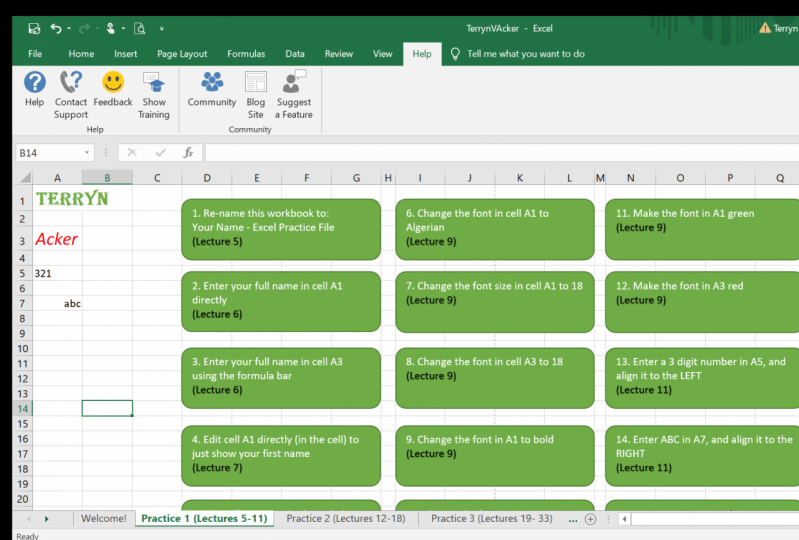The image size is (799, 540).
Task: Switch to the Insert ribbon tab
Action: (x=125, y=53)
